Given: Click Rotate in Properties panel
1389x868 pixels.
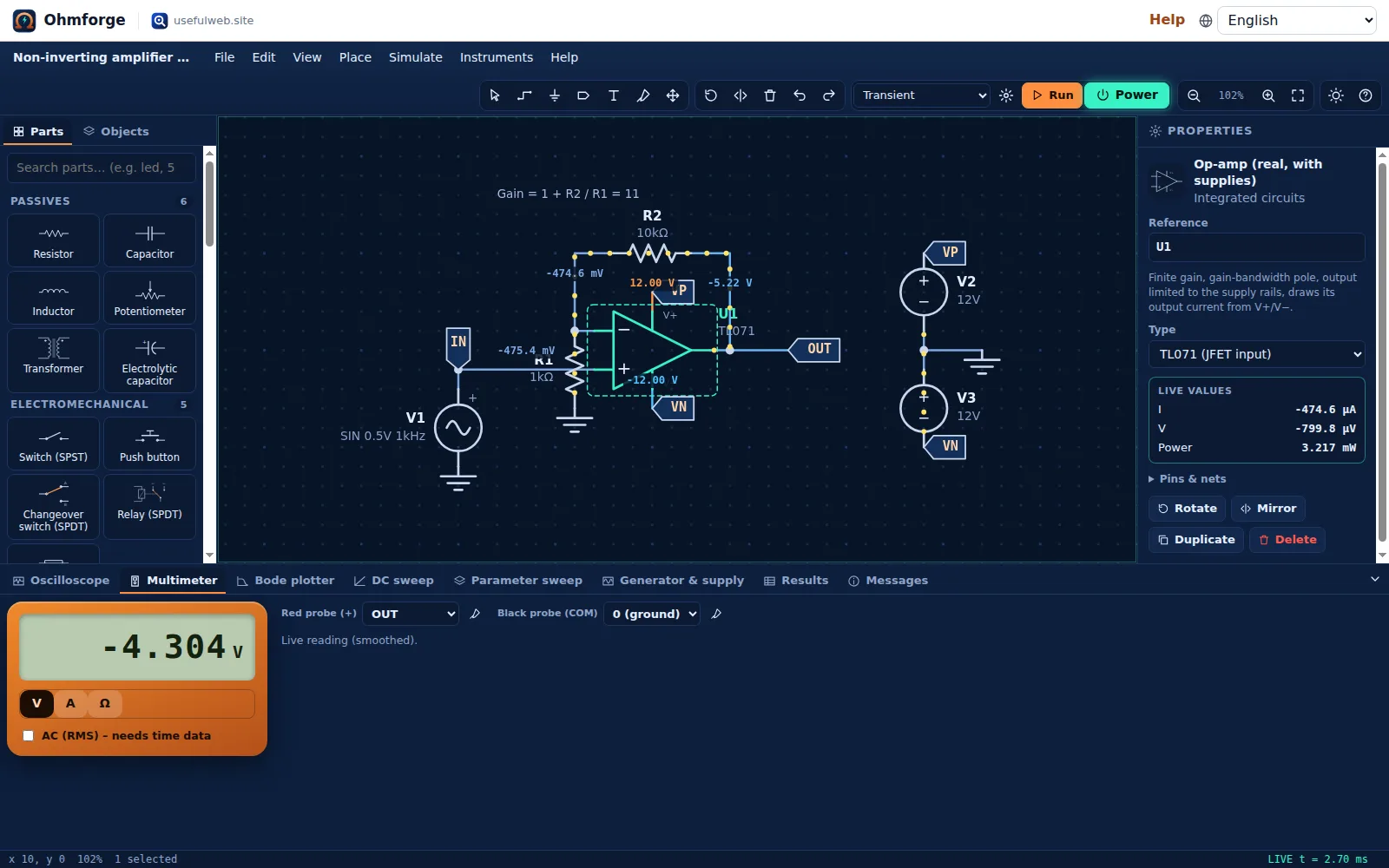Looking at the screenshot, I should click(x=1187, y=509).
